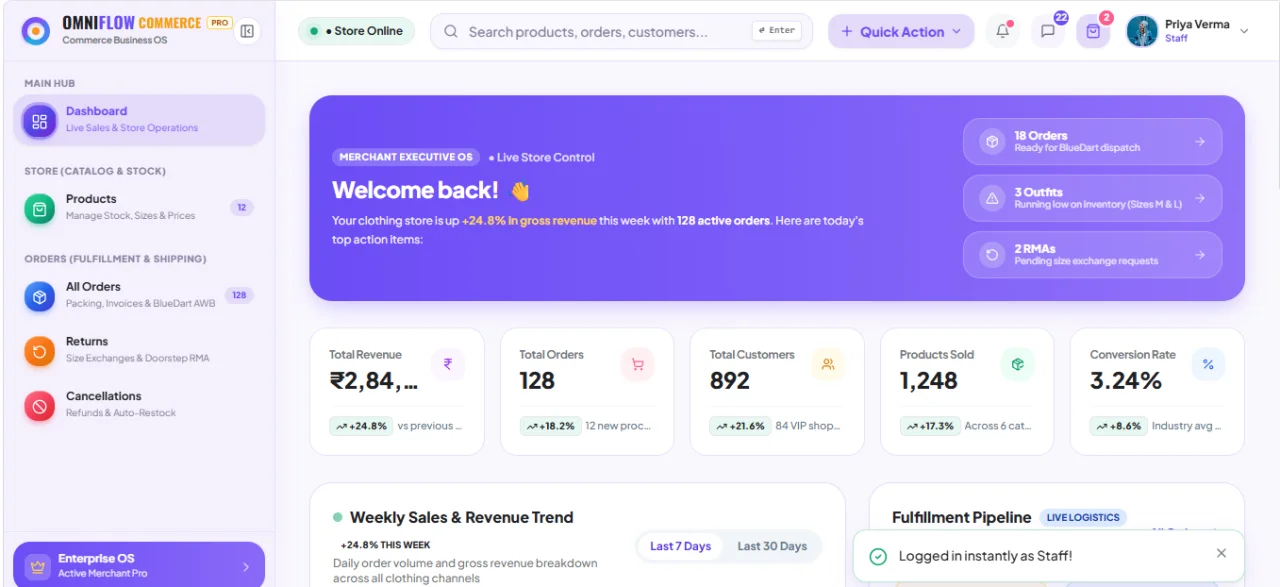
Task: Click the Dashboard grid icon
Action: pos(40,121)
